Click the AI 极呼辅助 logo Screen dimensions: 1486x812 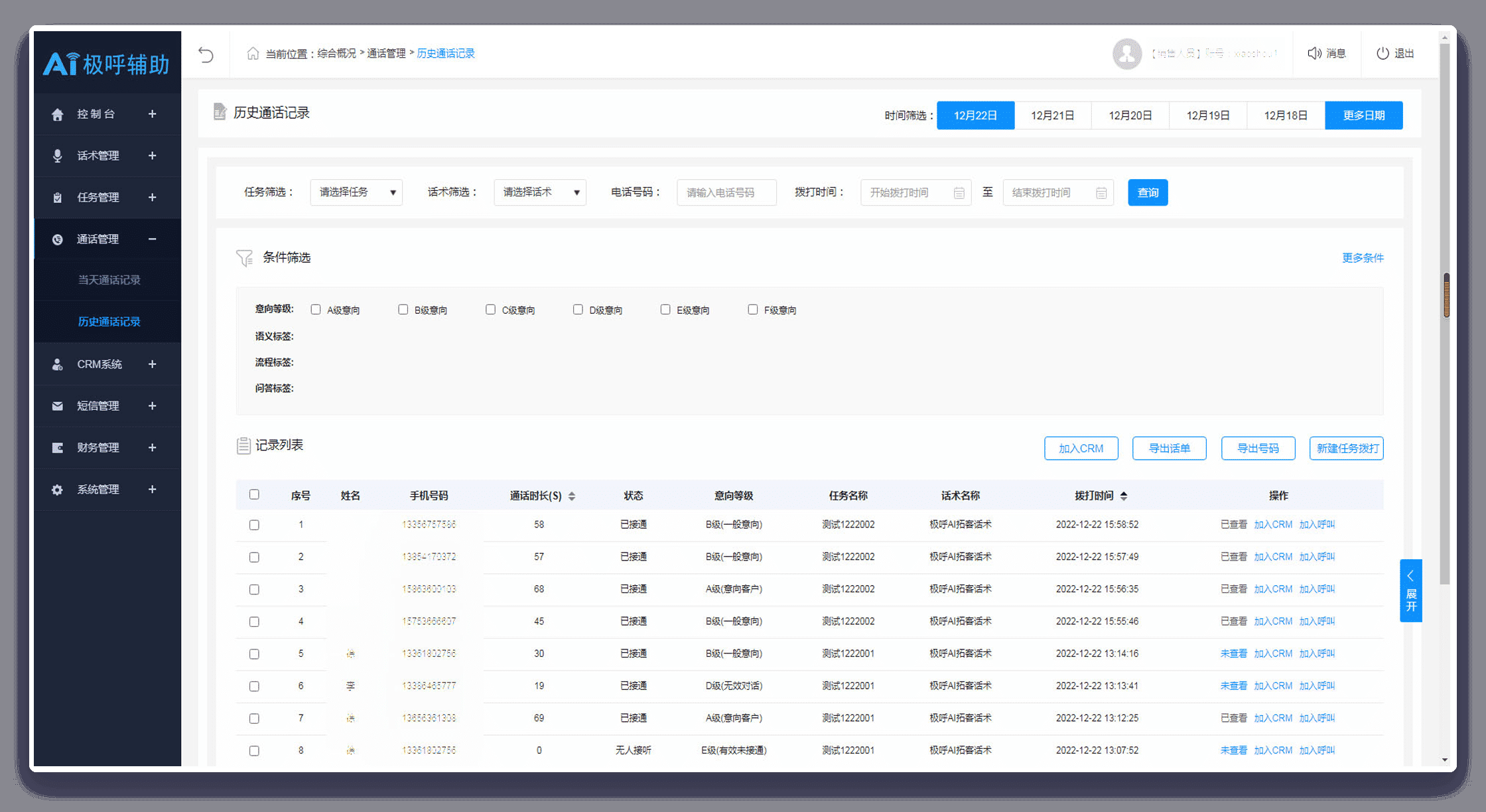coord(106,64)
